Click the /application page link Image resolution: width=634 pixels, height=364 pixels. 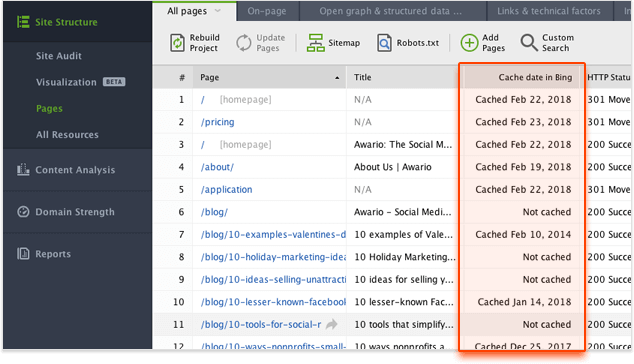[226, 190]
